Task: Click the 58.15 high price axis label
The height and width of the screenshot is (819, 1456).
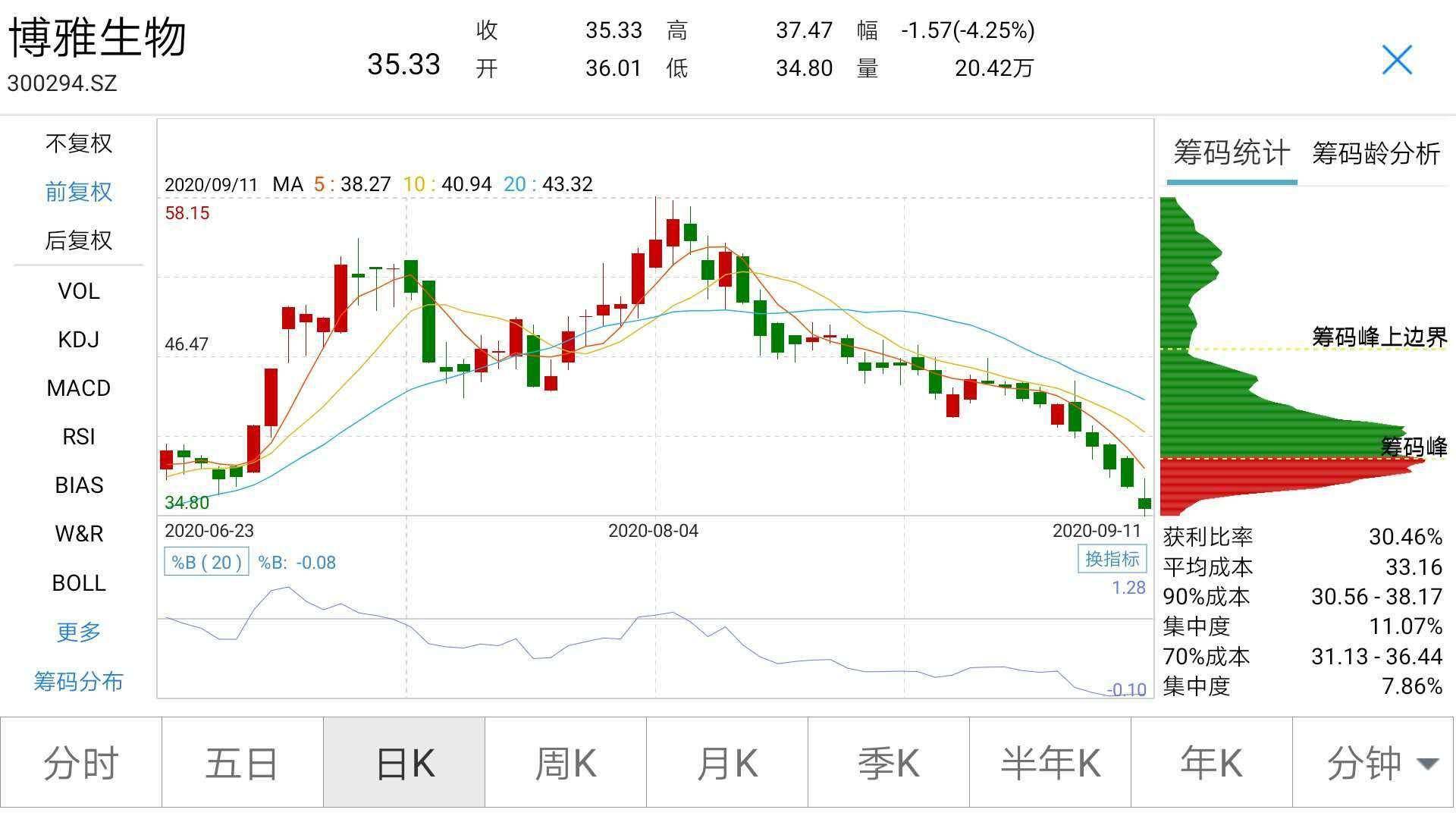Action: (x=187, y=213)
